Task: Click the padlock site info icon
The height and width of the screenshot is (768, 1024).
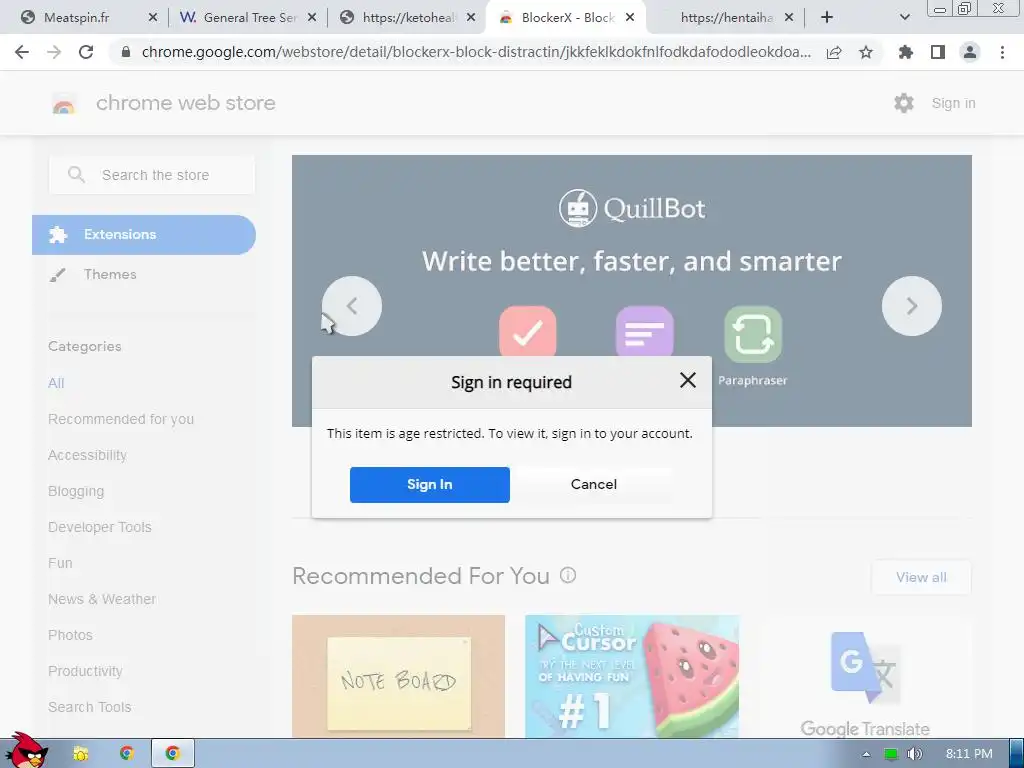Action: tap(126, 52)
